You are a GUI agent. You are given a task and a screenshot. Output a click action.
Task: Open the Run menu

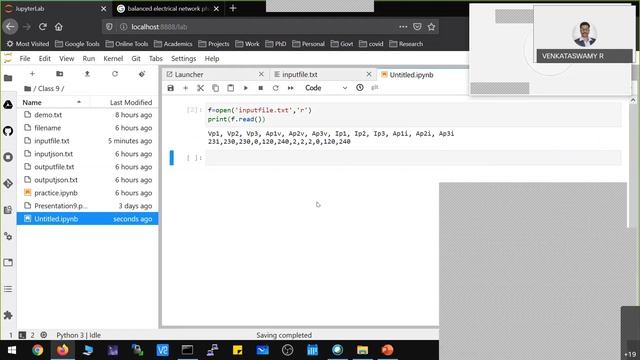(89, 59)
